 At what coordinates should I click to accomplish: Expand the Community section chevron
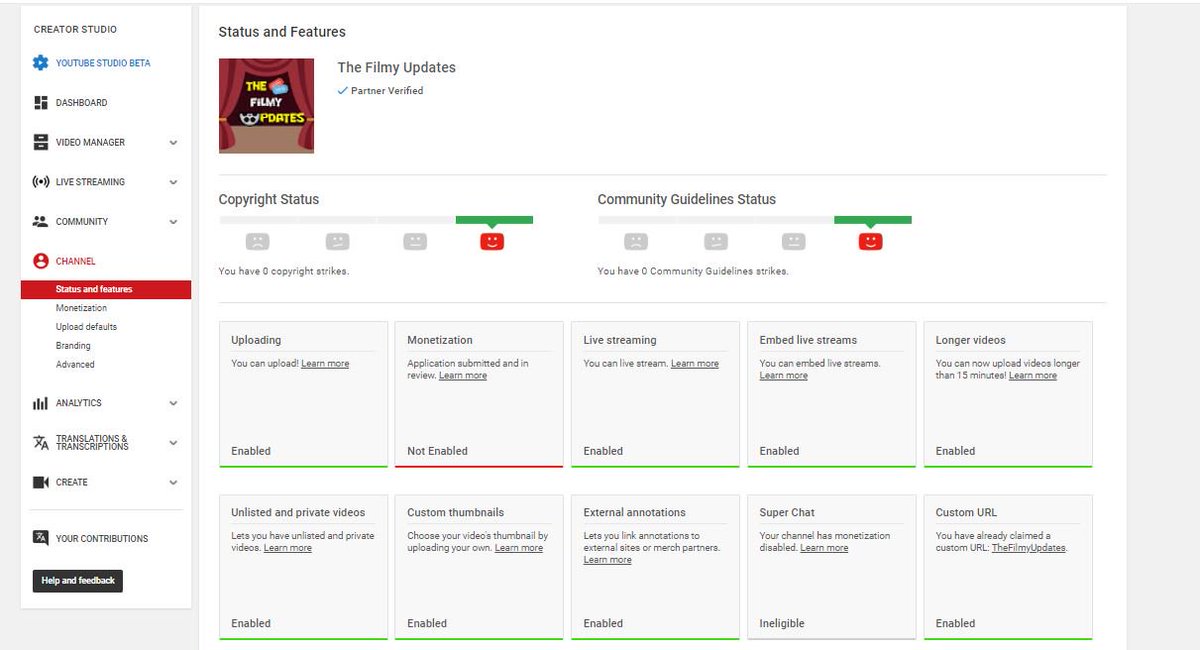click(173, 221)
